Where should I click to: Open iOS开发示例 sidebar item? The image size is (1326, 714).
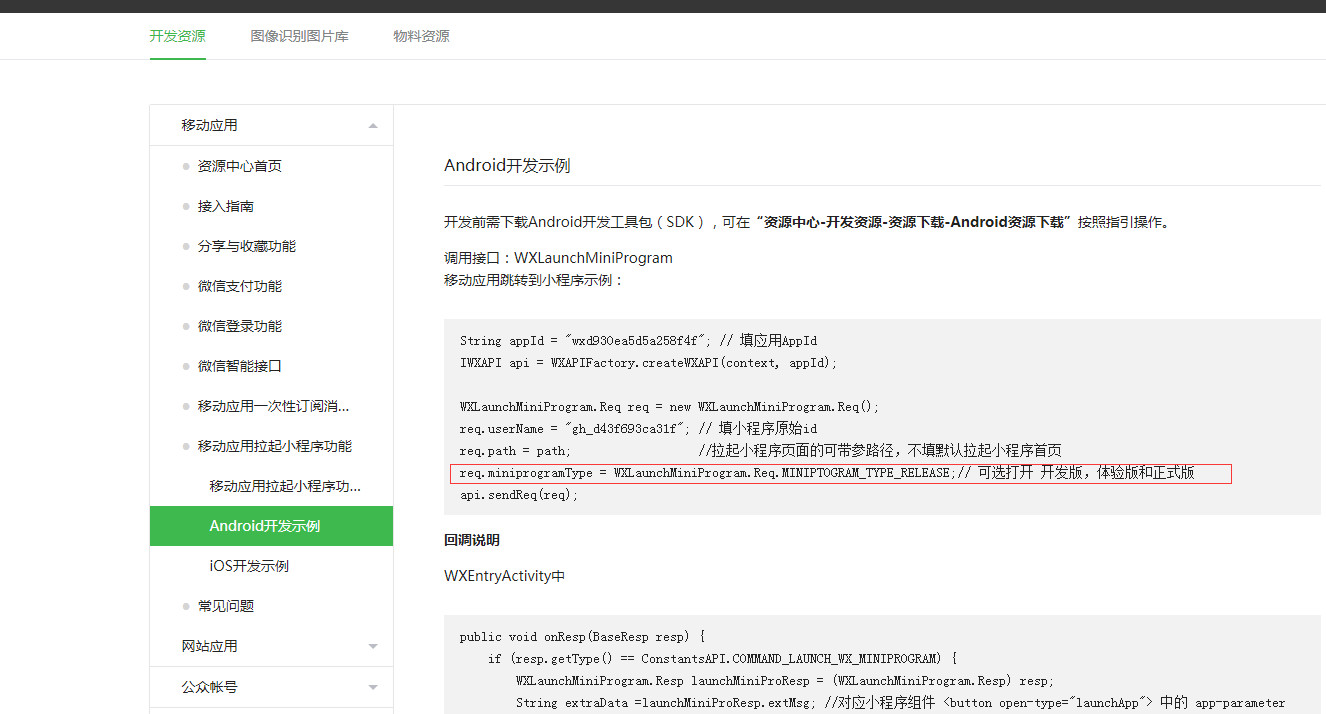(x=249, y=566)
